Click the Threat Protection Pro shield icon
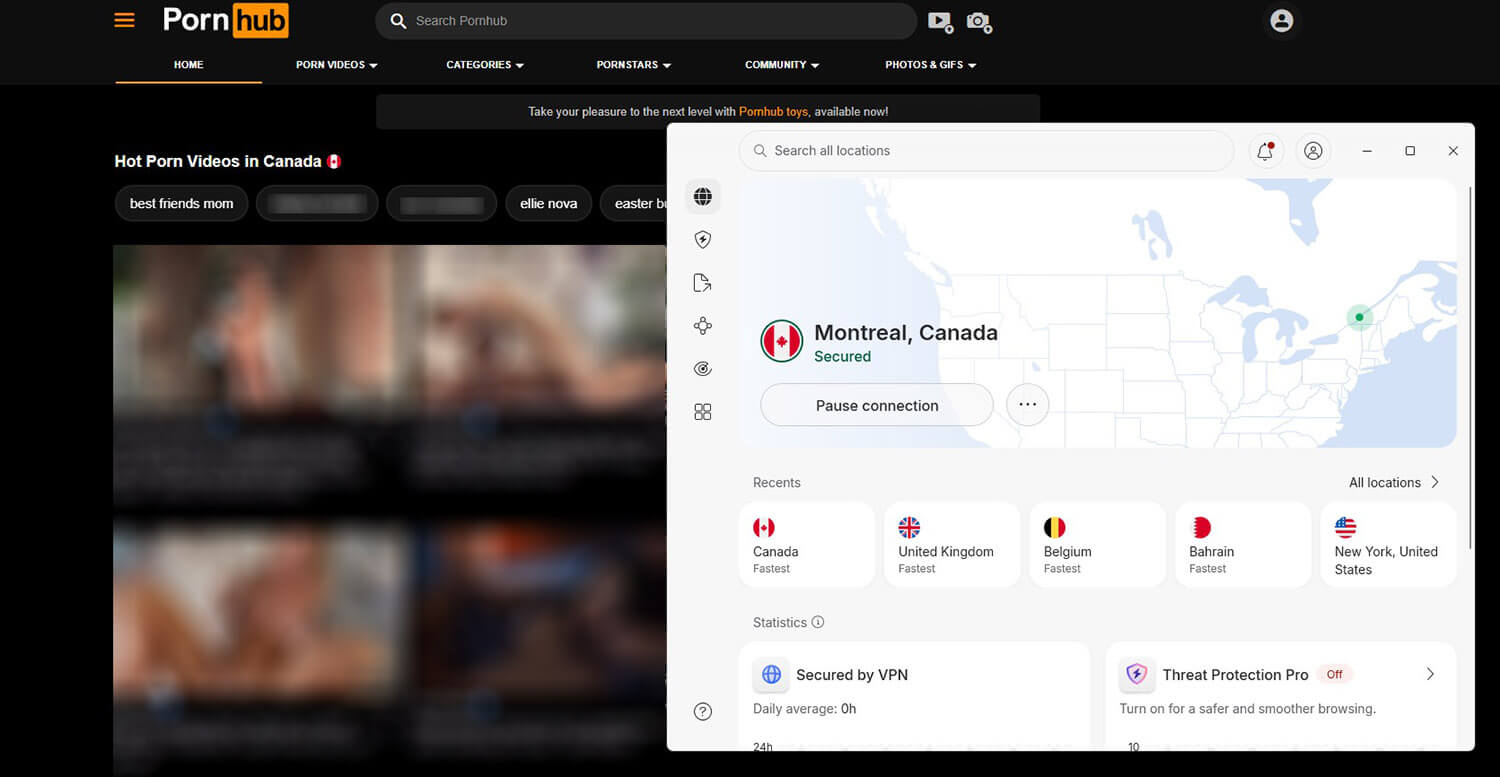The width and height of the screenshot is (1500, 777). tap(1136, 675)
